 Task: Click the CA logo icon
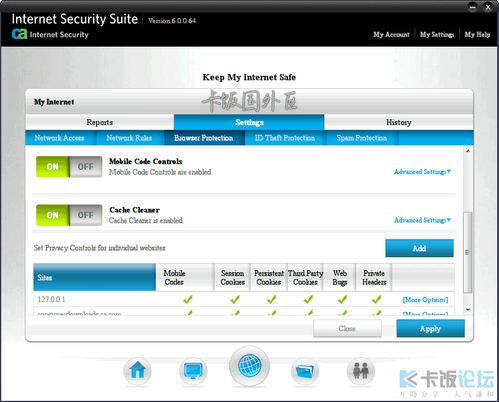tap(19, 34)
